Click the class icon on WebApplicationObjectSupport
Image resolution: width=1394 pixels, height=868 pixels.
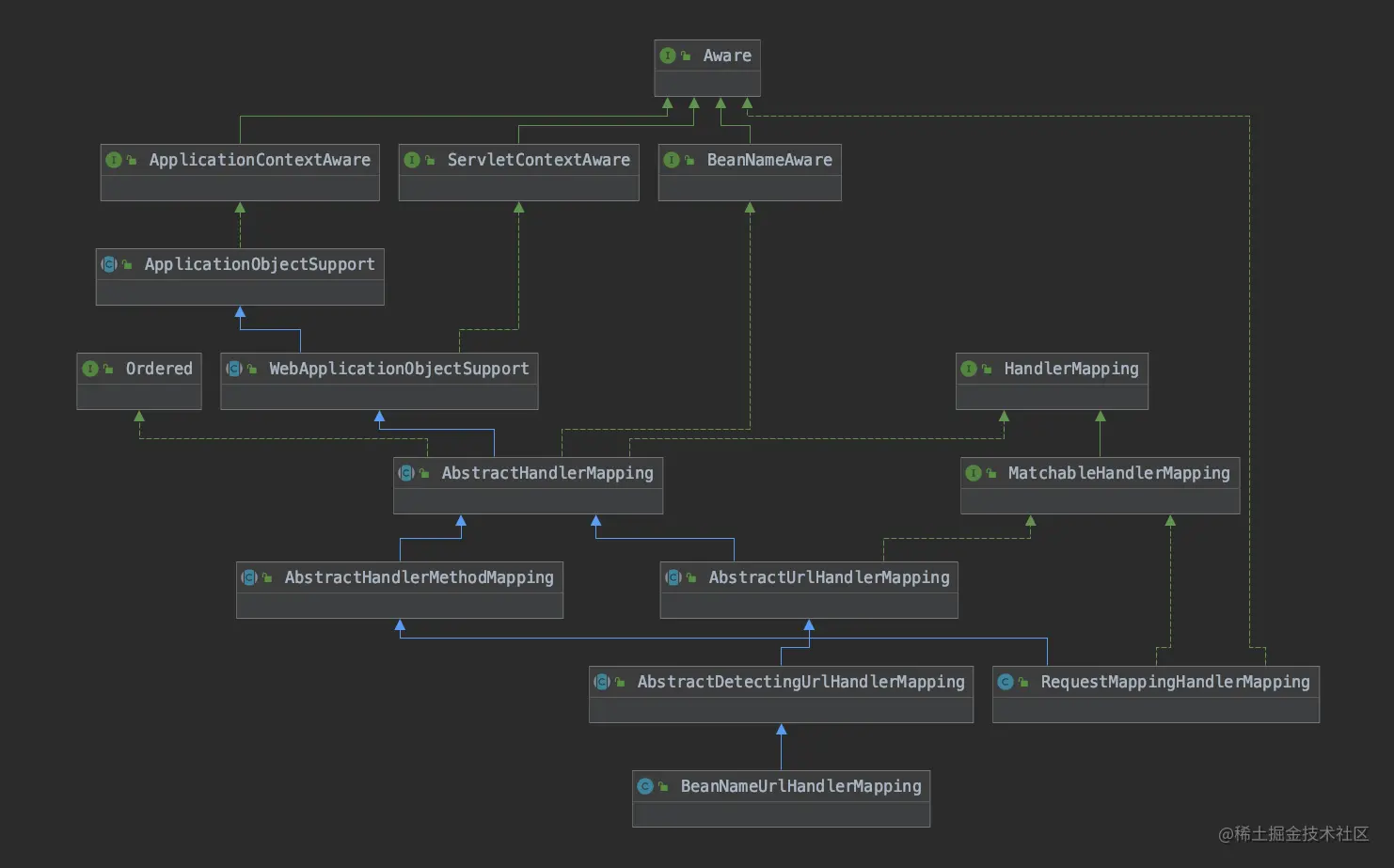point(234,369)
